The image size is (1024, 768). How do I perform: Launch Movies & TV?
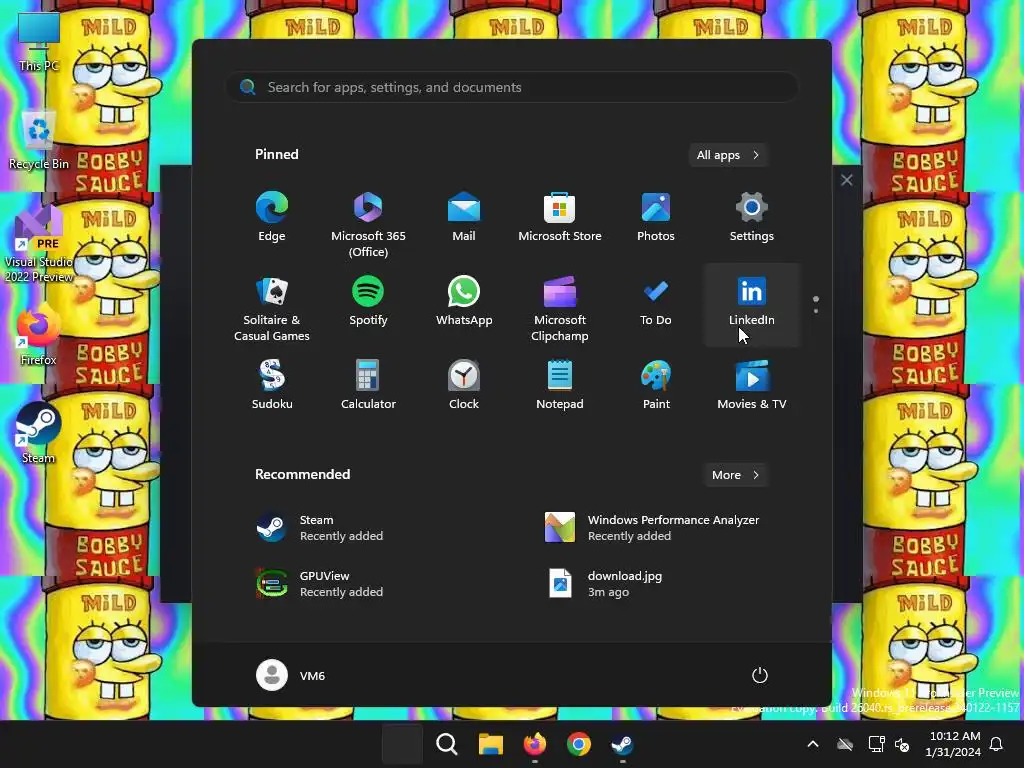pos(752,385)
